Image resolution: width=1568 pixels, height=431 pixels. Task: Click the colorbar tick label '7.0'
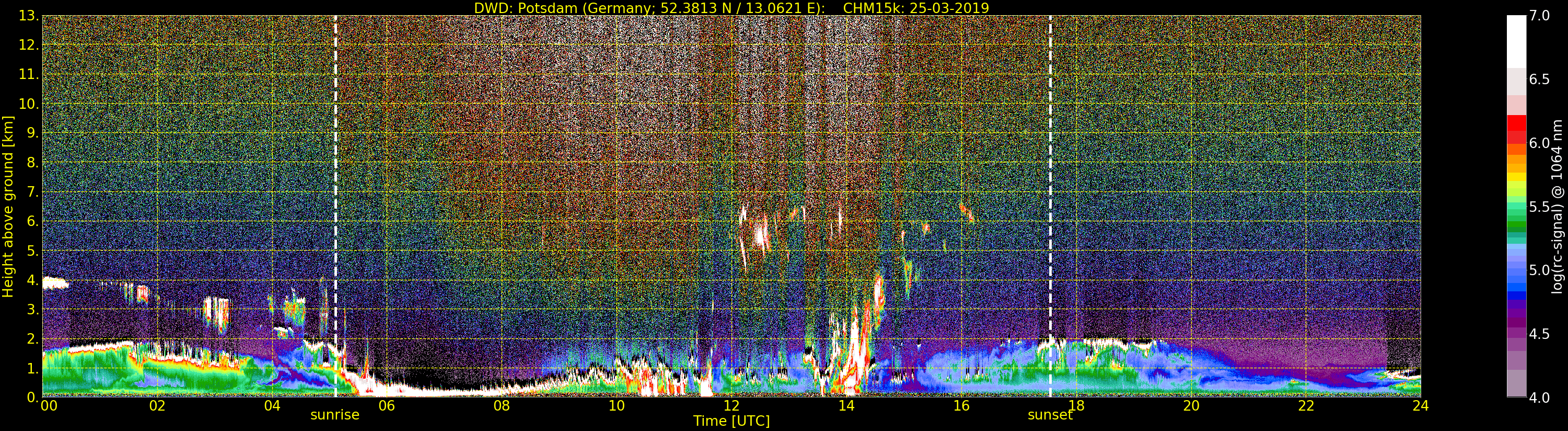(1539, 16)
